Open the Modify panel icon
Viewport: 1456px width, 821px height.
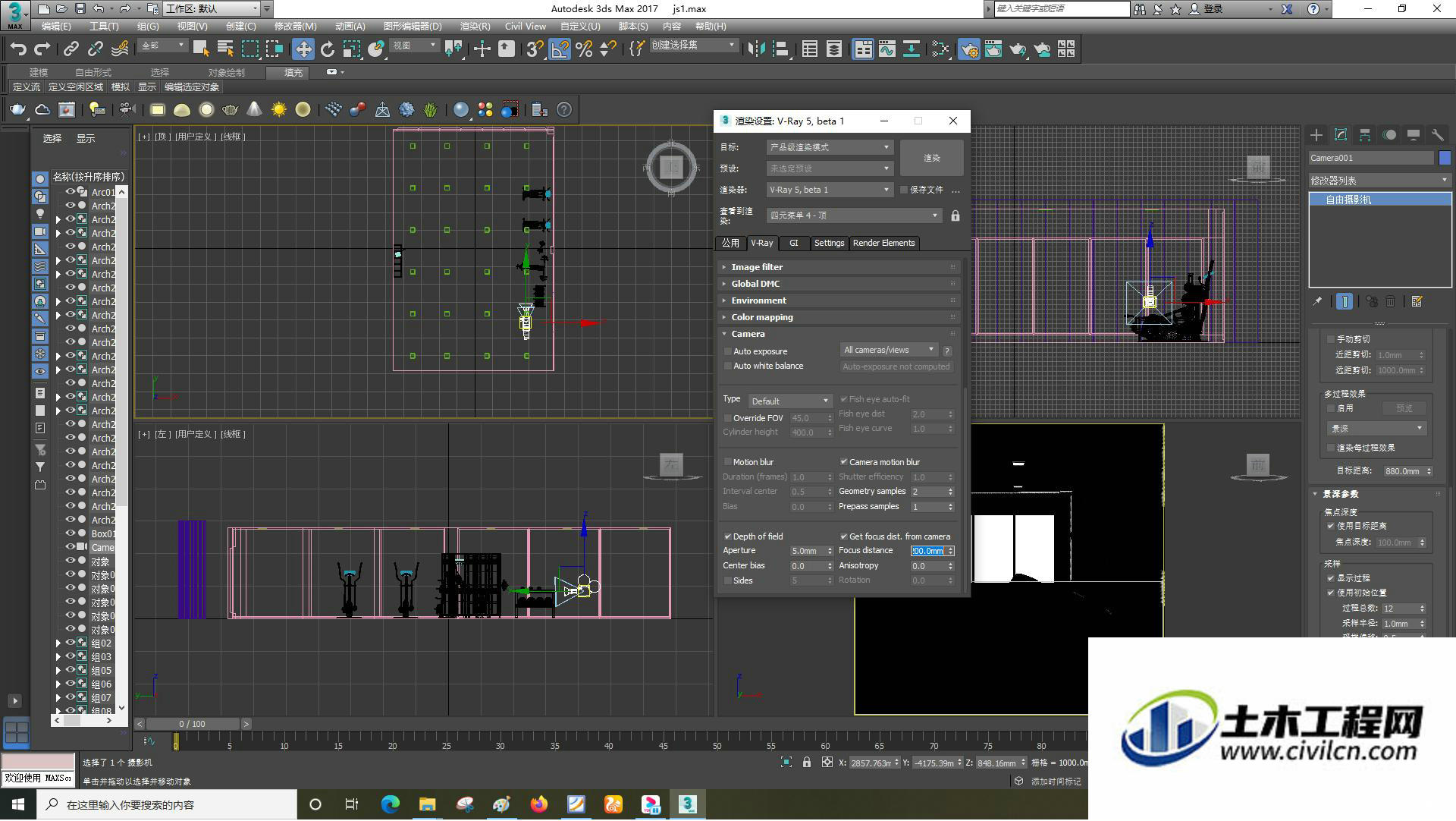coord(1341,135)
